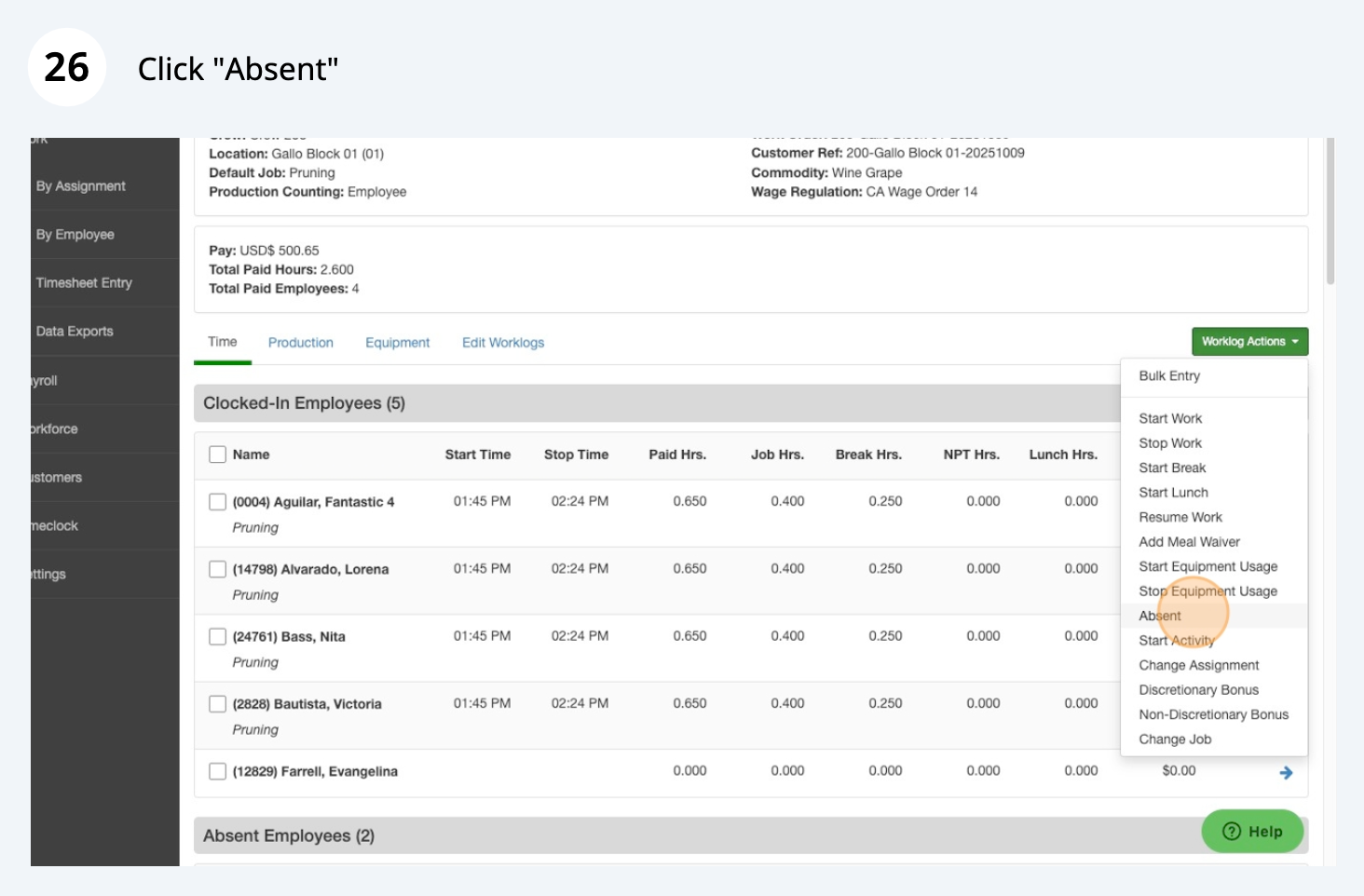Select Change Assignment menu item

point(1198,665)
